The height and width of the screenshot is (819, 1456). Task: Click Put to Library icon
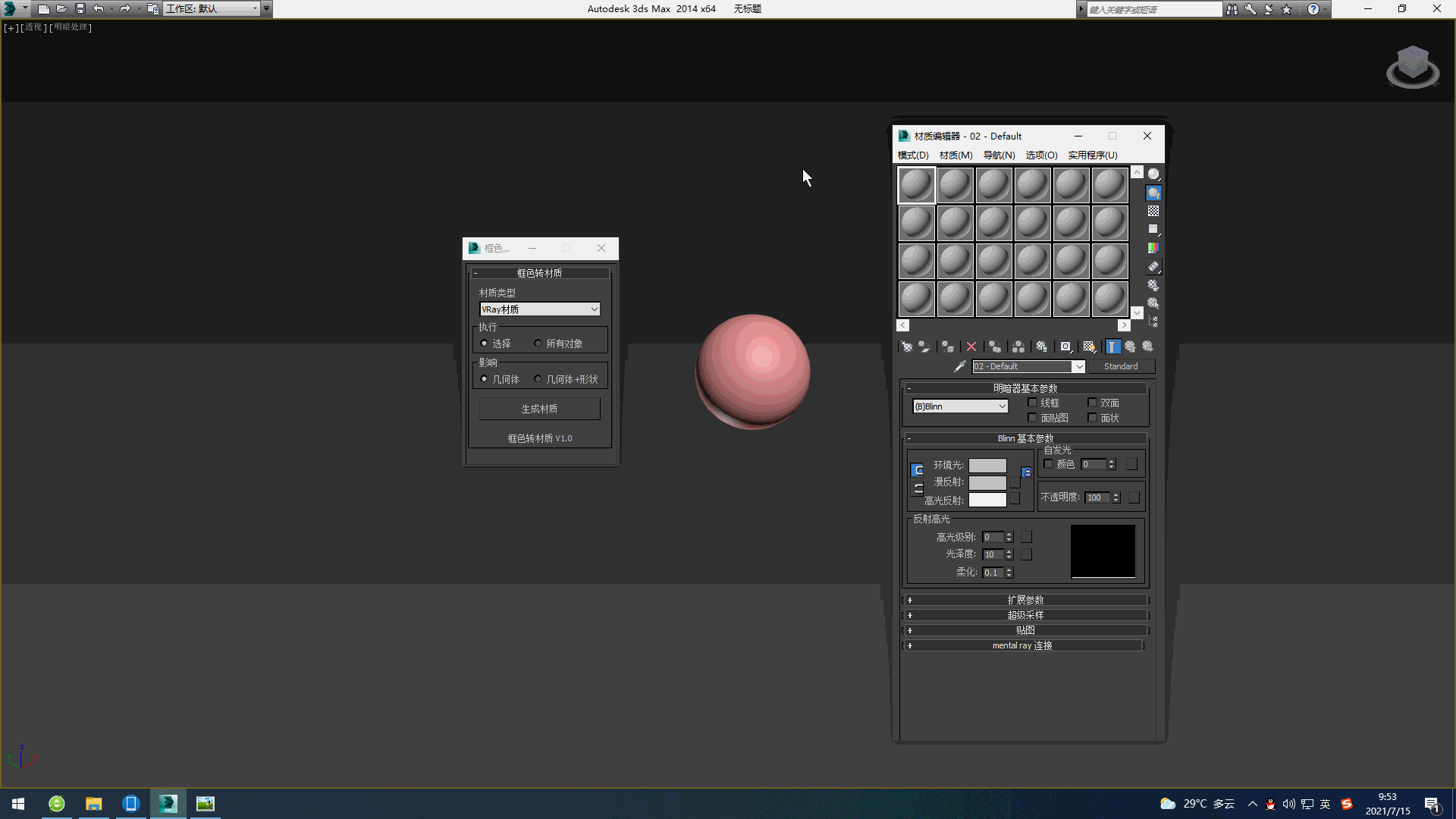pos(1042,347)
